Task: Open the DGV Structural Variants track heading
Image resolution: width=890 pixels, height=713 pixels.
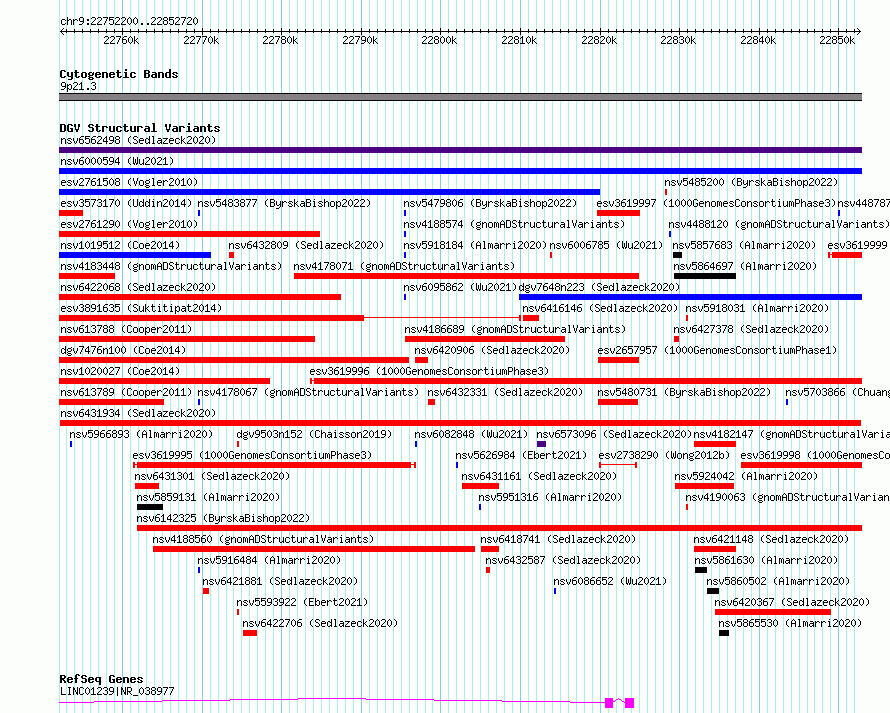Action: pyautogui.click(x=140, y=128)
